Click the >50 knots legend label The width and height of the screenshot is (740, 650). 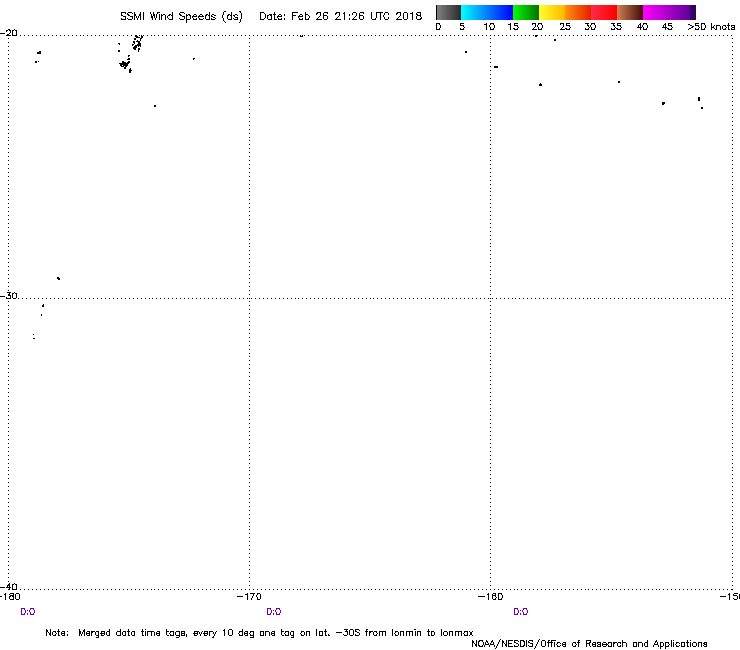coord(710,27)
